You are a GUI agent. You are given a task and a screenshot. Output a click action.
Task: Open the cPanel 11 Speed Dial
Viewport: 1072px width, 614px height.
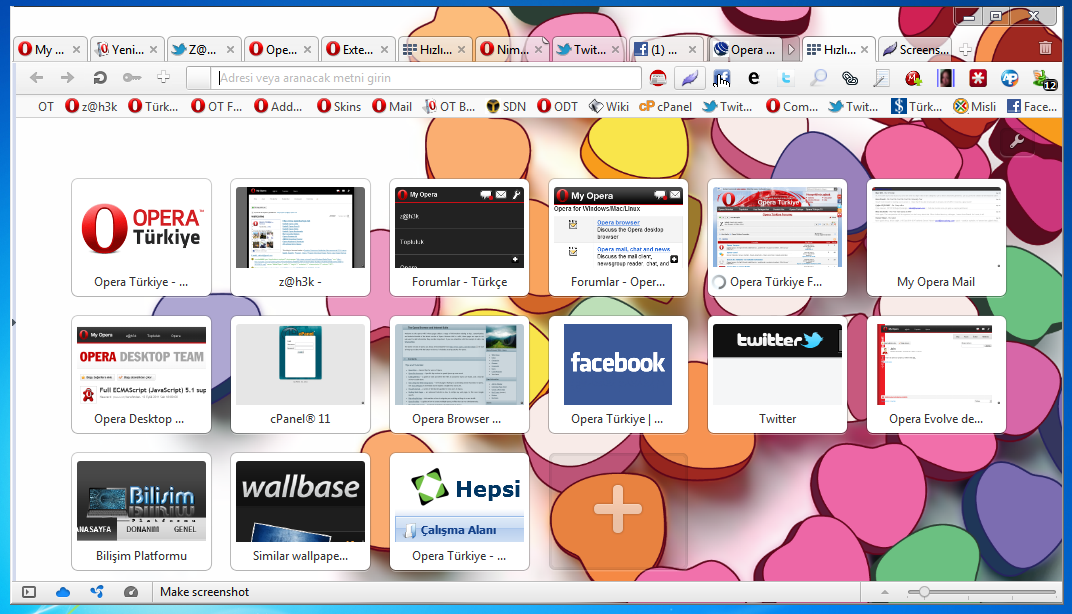tap(300, 374)
